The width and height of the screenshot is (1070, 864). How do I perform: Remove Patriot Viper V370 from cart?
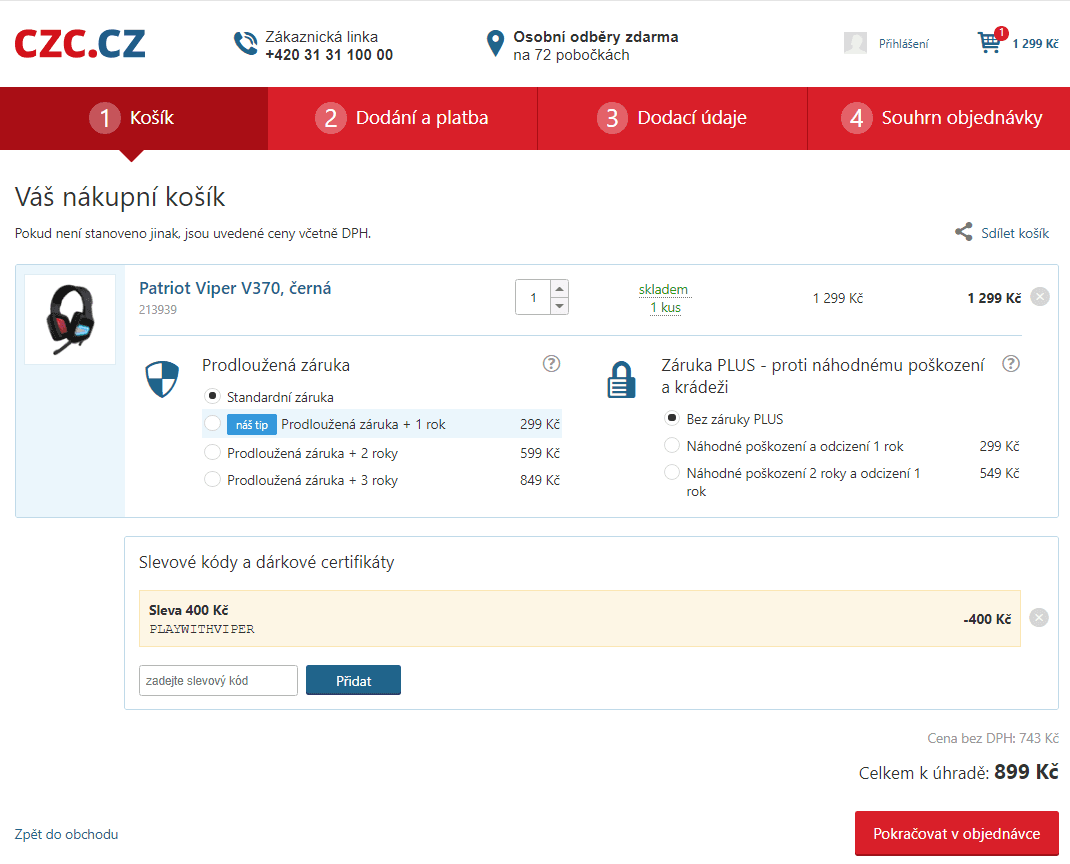click(1040, 297)
